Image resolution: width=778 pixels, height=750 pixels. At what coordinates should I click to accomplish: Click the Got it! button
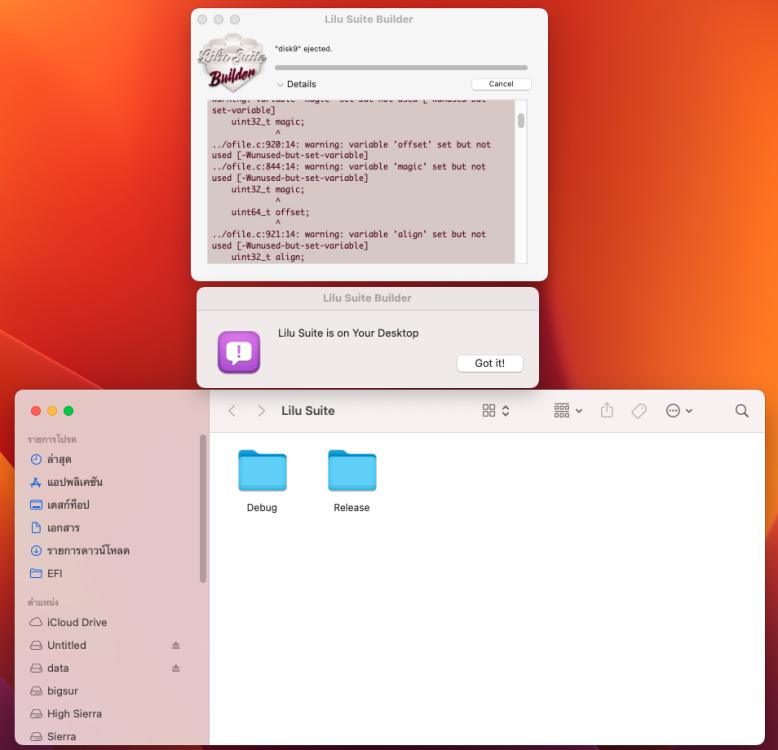click(490, 363)
